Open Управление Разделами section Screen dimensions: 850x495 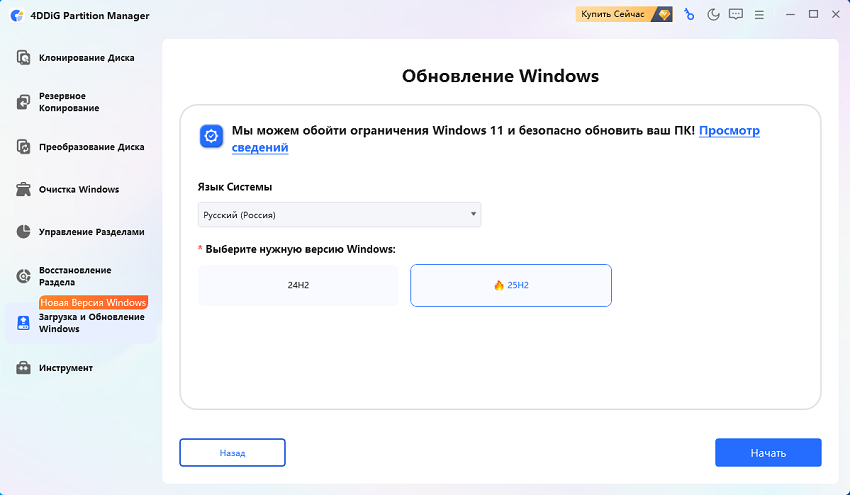[x=92, y=232]
